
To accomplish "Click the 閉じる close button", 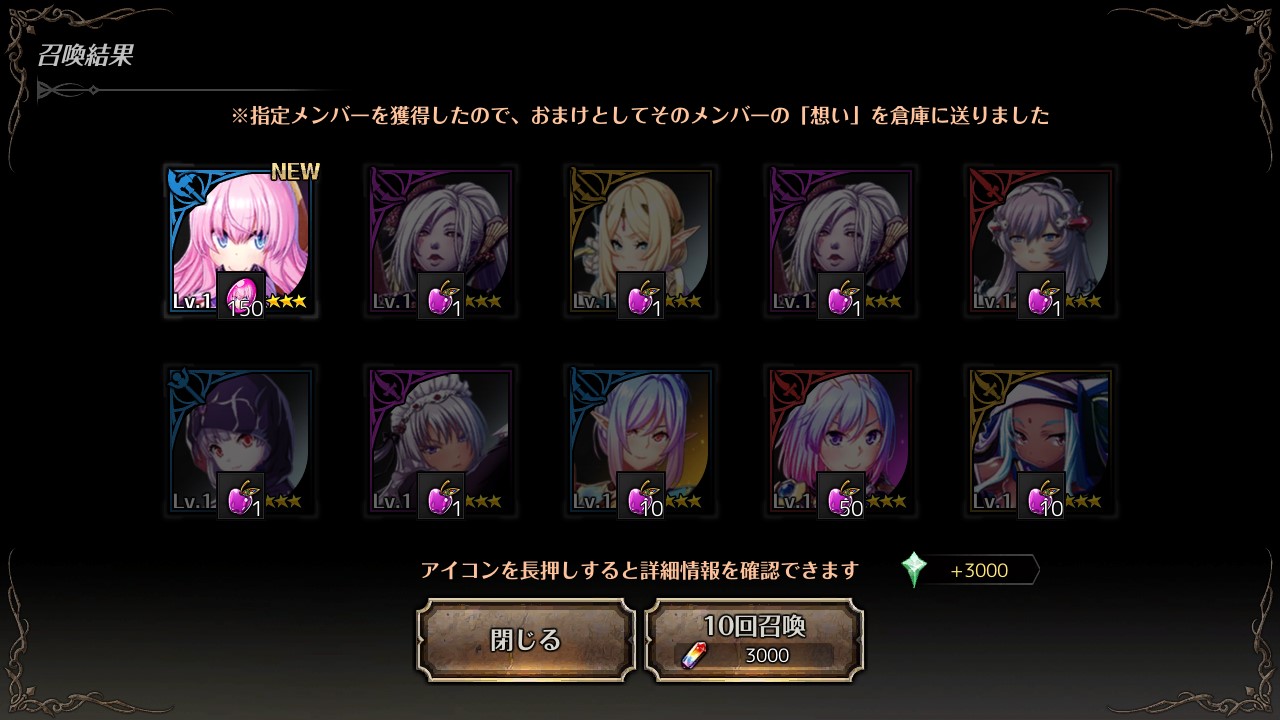I will pos(526,640).
